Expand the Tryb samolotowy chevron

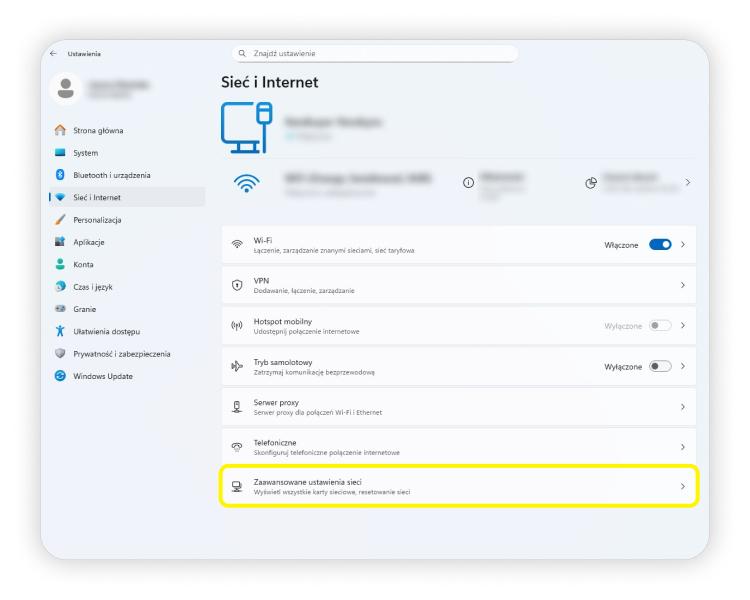pyautogui.click(x=683, y=366)
